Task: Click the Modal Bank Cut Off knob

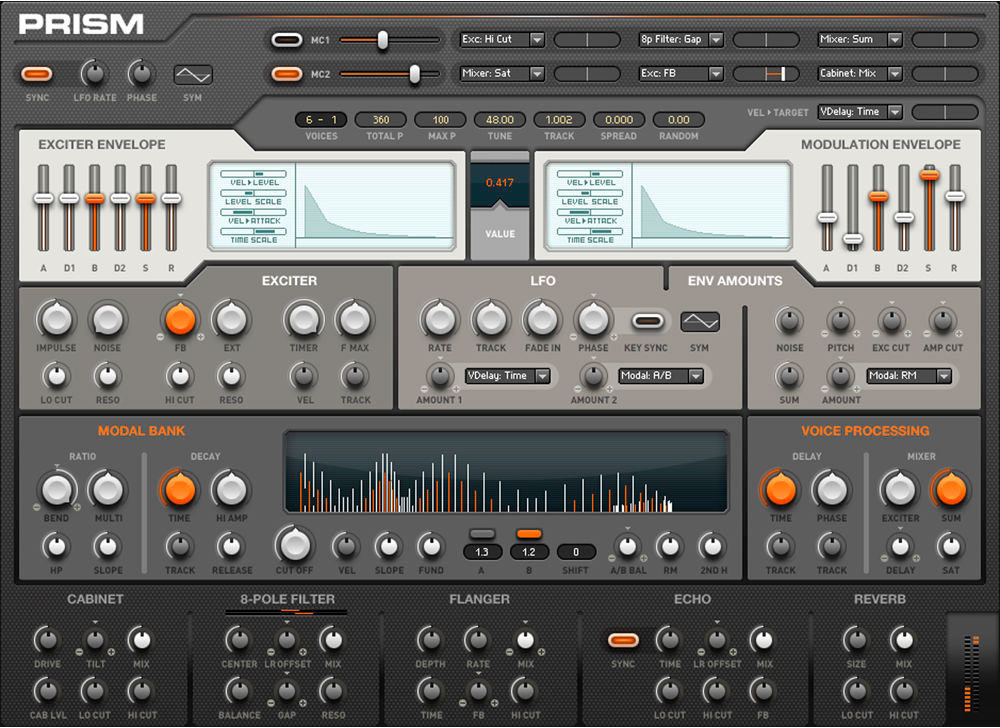Action: click(294, 544)
